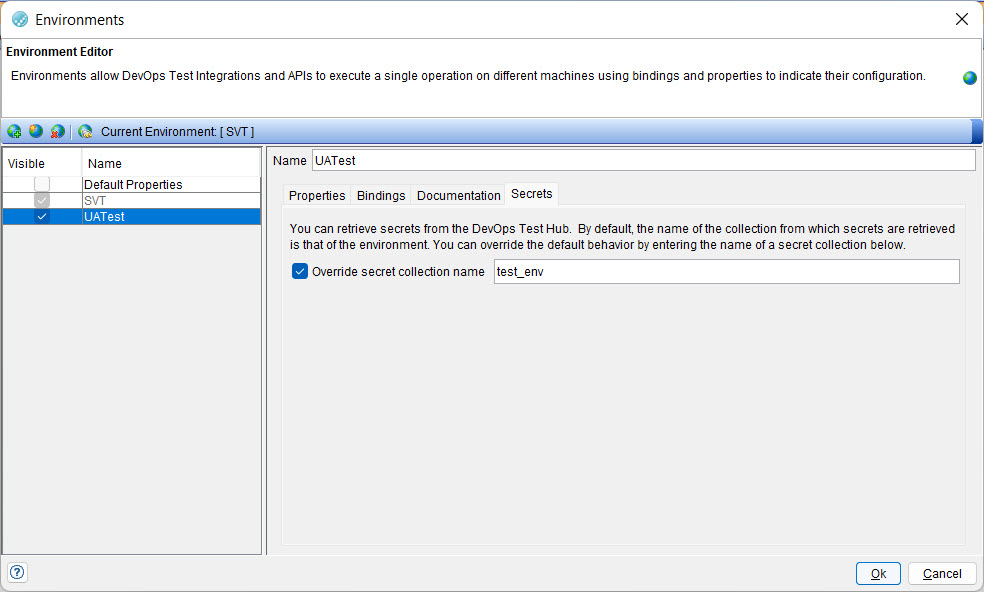Enable the Visible checkbox for Default Properties
984x592 pixels.
41,184
